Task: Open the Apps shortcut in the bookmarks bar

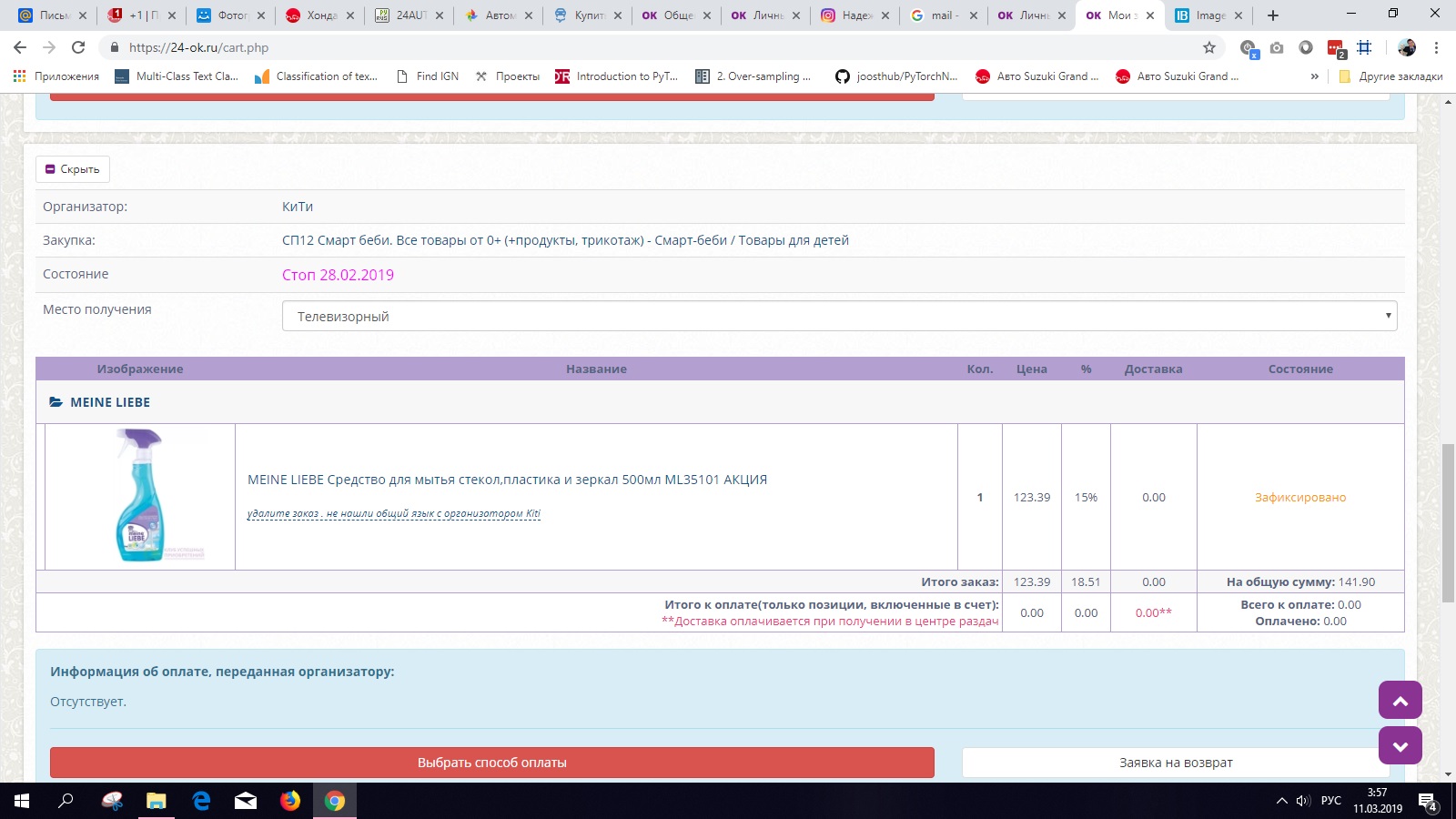Action: [x=56, y=76]
